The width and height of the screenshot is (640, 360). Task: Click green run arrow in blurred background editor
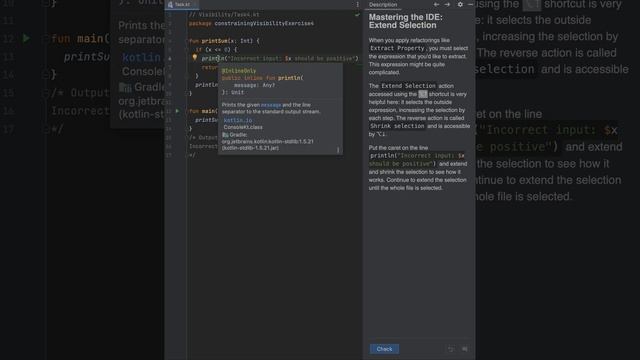coord(26,38)
